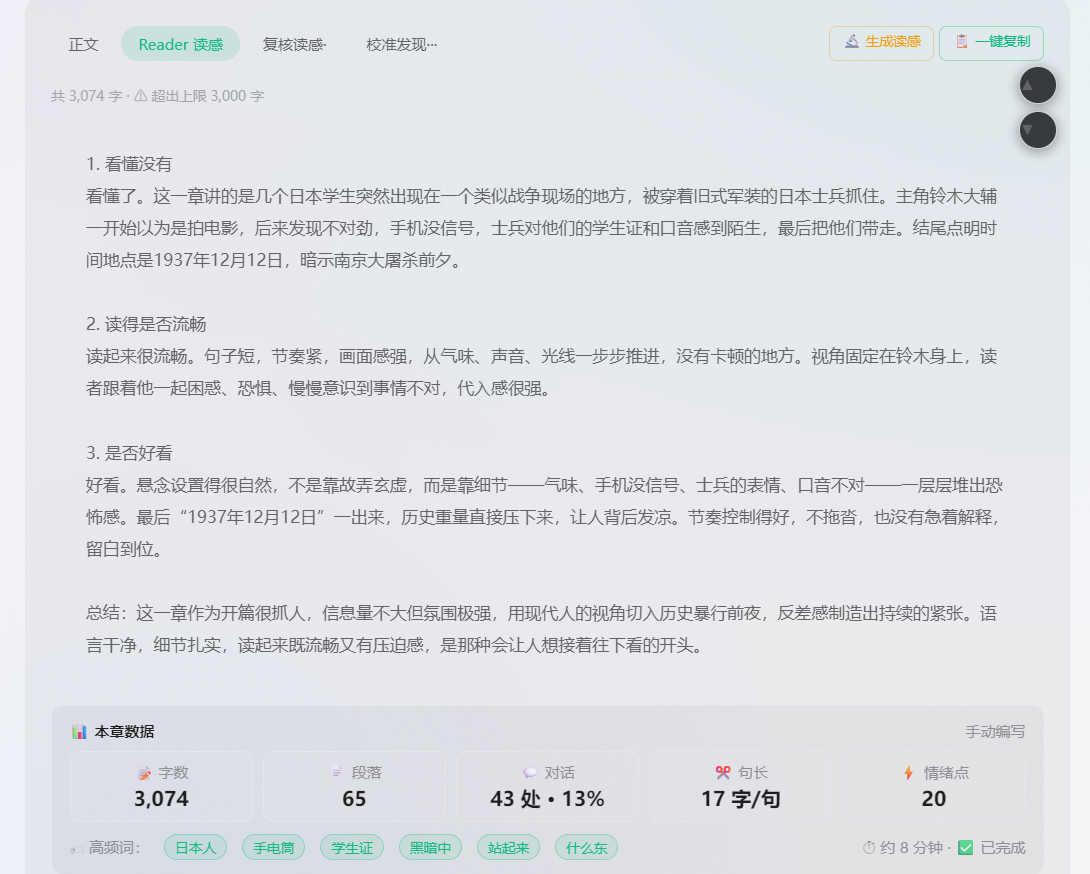Click the heading 3. 是否好看
The width and height of the screenshot is (1090, 874).
coord(129,453)
